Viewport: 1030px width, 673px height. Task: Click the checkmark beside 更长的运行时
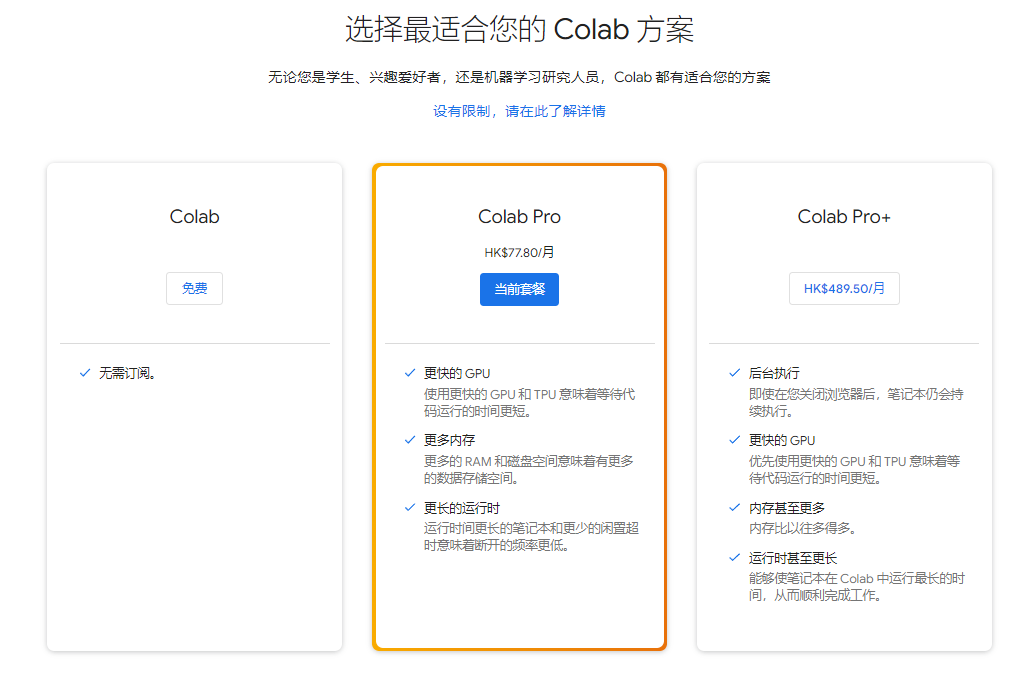click(x=410, y=508)
